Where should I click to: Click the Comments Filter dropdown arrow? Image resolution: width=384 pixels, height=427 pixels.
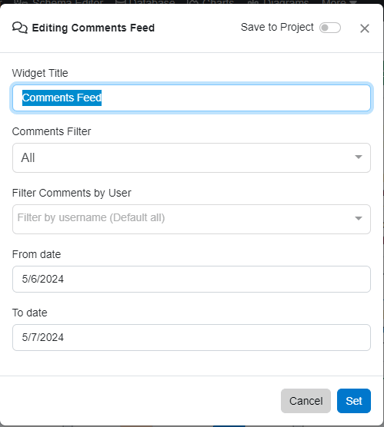358,157
